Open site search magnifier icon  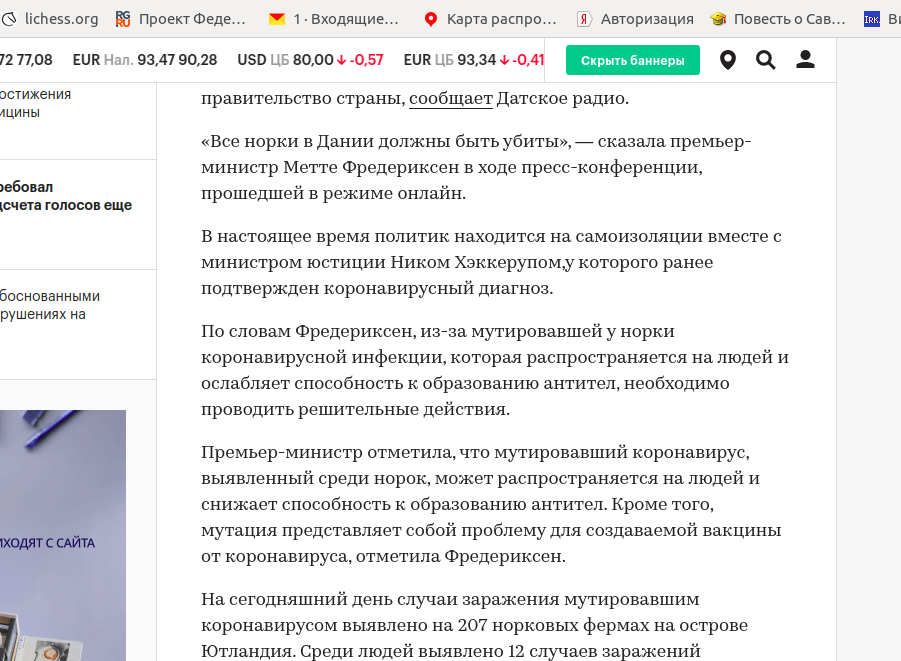click(765, 60)
